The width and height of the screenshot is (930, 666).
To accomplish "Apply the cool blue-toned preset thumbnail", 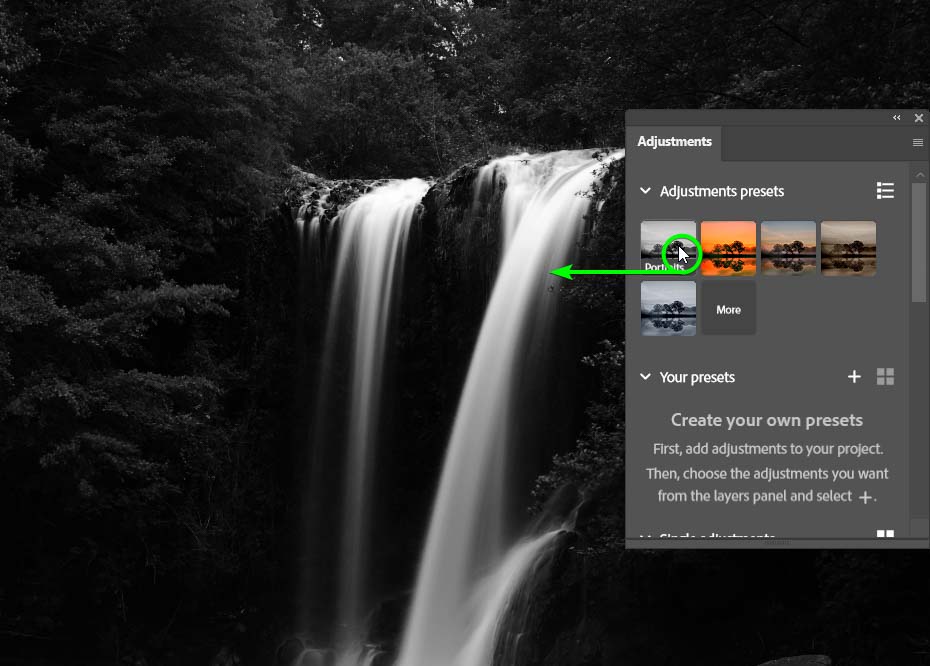I will point(668,308).
